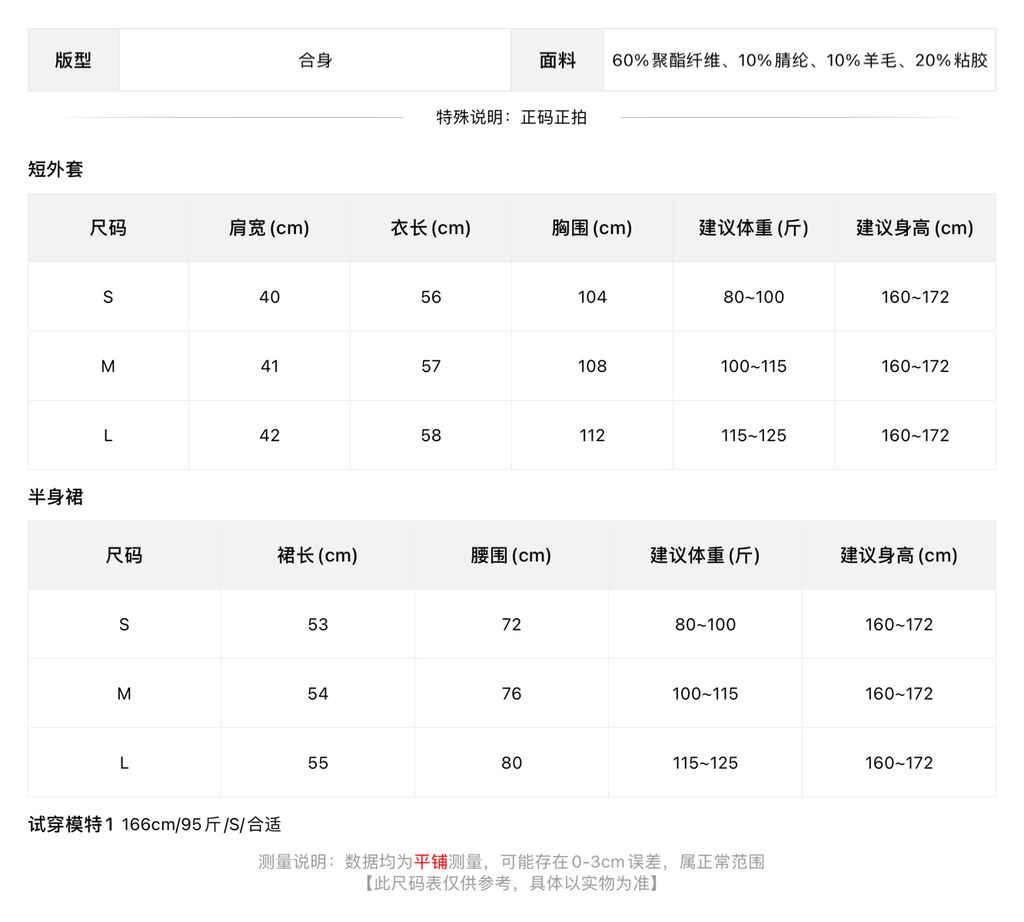1024x922 pixels.
Task: Select shoulder width value 42
Action: [269, 436]
